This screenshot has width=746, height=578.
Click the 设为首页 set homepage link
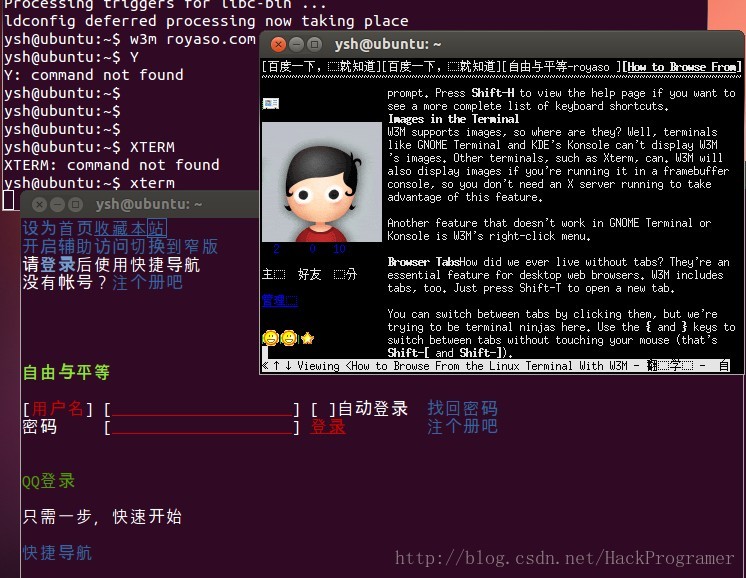click(58, 228)
